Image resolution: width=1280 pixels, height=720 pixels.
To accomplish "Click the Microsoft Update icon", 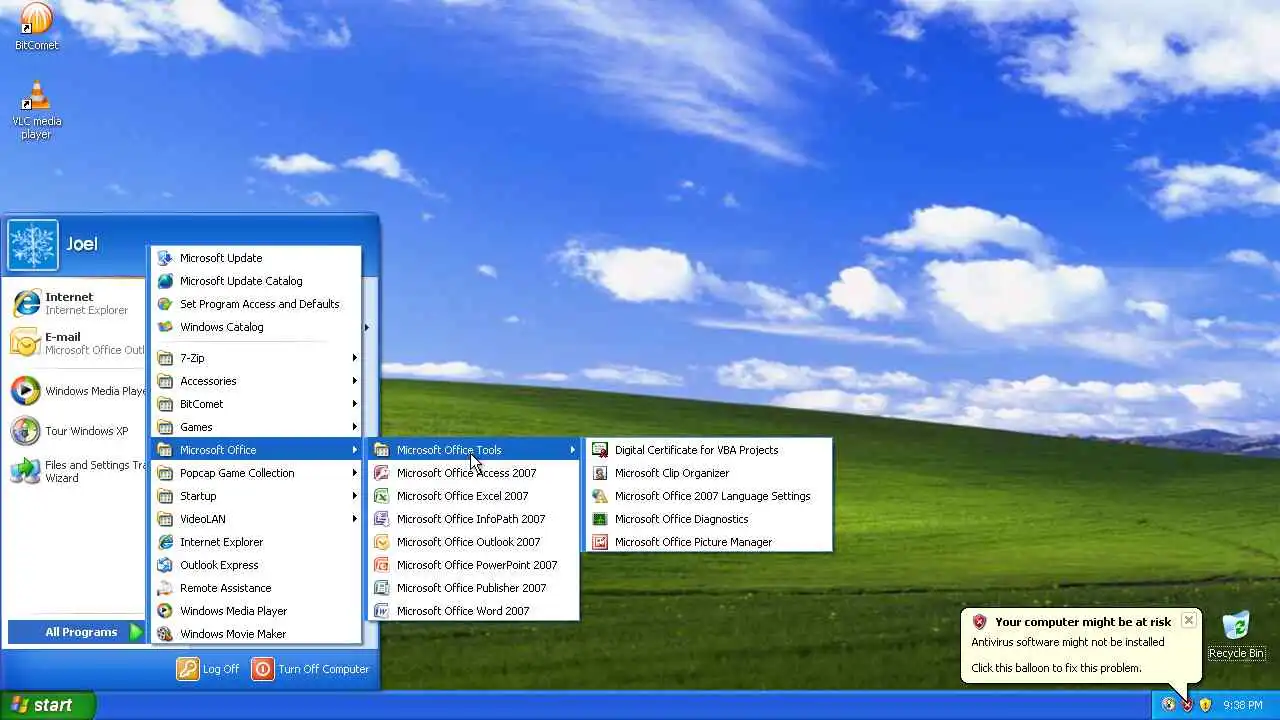I will coord(165,258).
